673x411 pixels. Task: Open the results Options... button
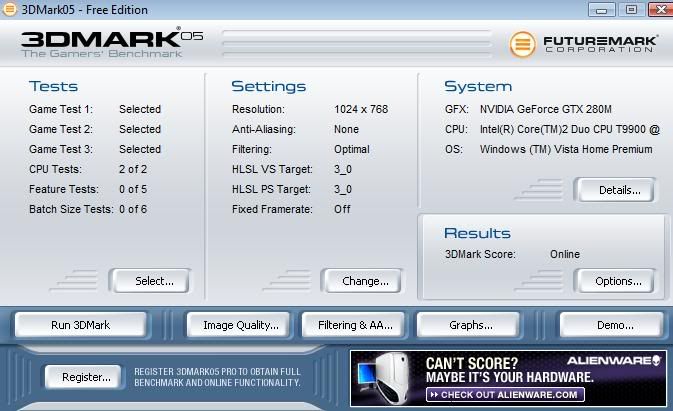pos(615,281)
